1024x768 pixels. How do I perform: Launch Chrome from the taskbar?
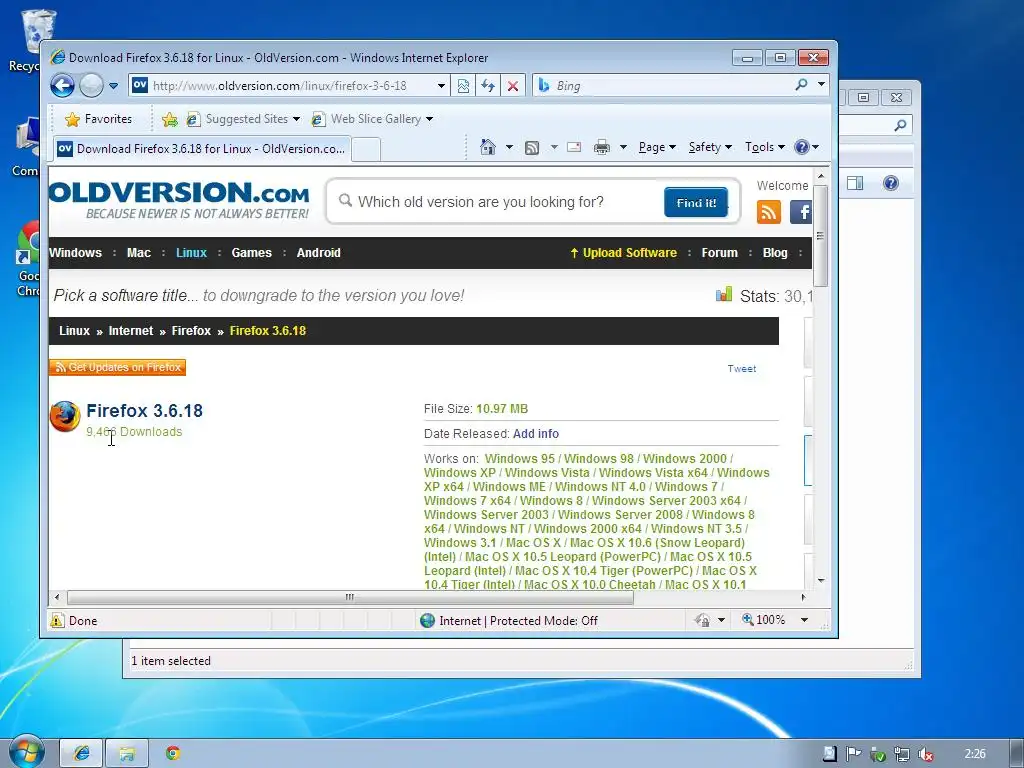(x=173, y=753)
